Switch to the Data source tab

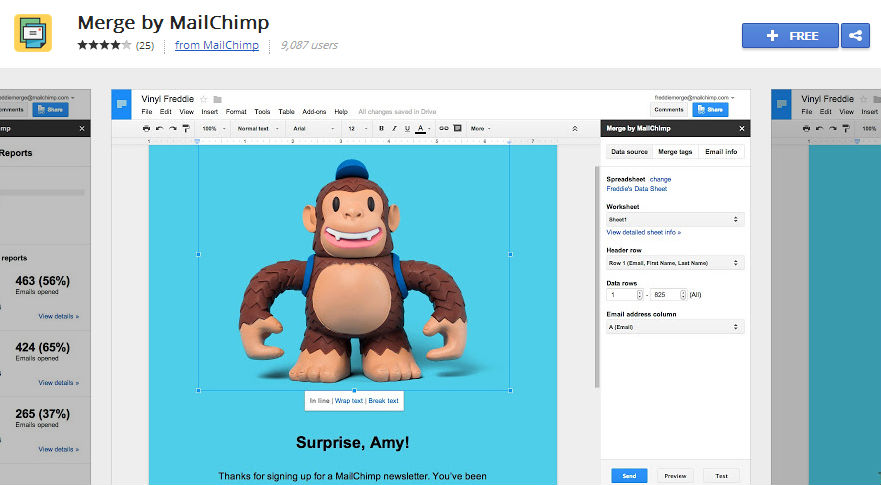pos(629,152)
